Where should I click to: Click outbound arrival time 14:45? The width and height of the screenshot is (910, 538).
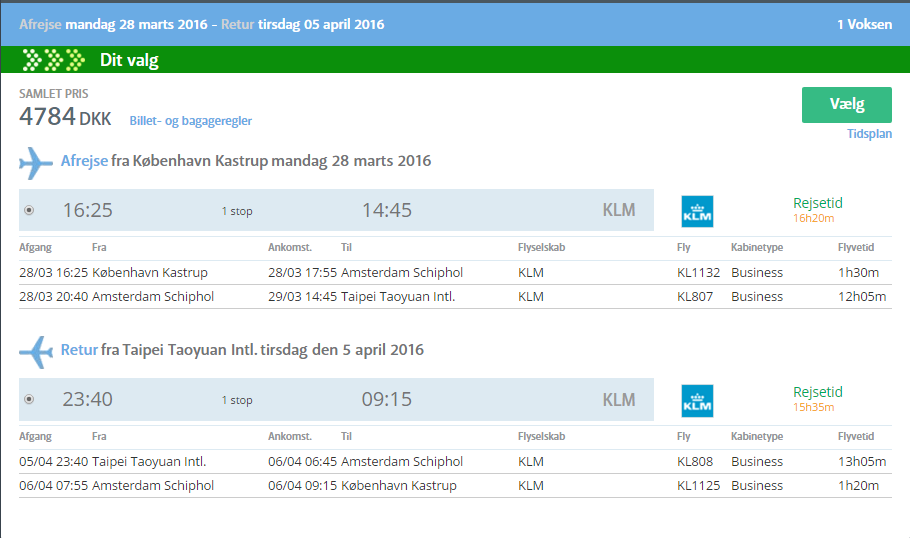[387, 210]
